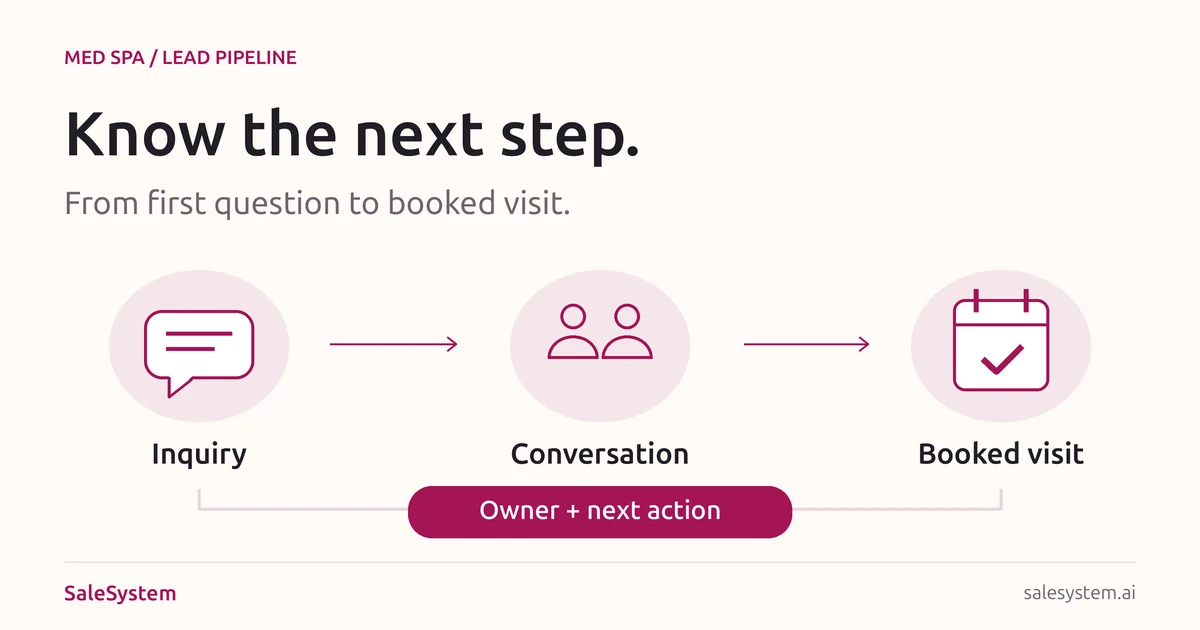Click the Know the next step headline
1200x630 pixels.
tap(352, 132)
